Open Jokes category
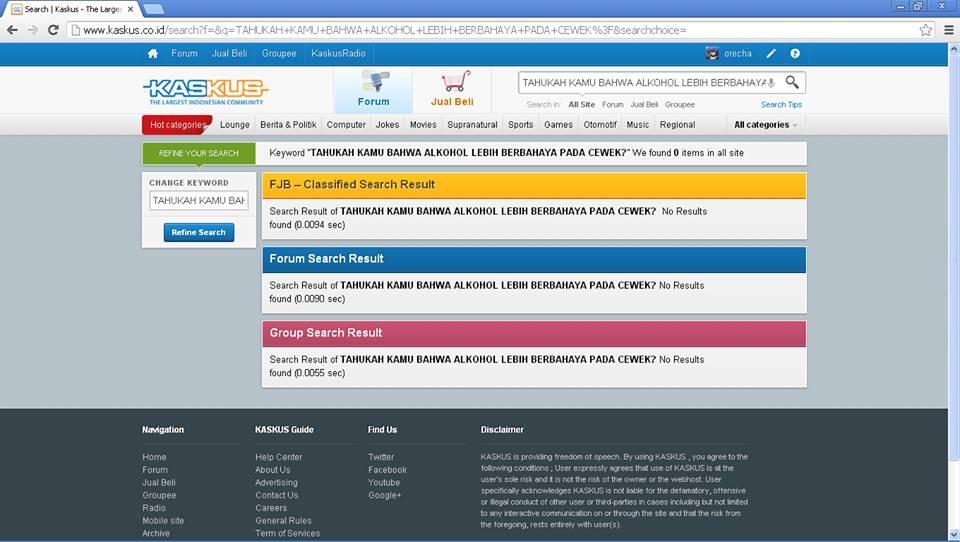This screenshot has height=542, width=960. coord(387,124)
